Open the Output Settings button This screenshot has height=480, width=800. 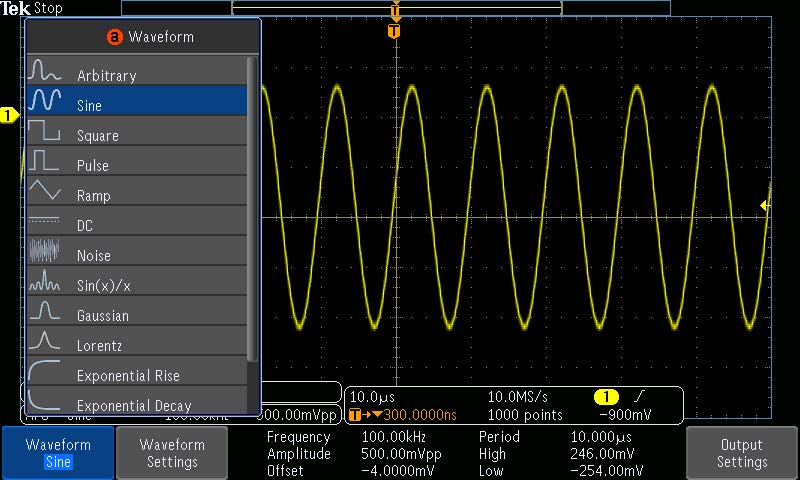741,453
